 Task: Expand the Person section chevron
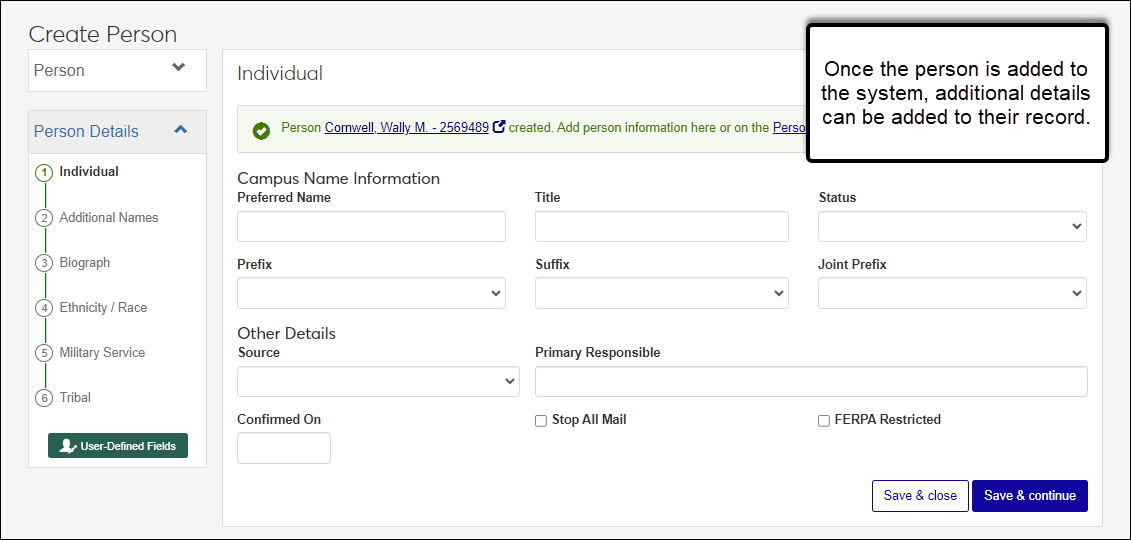coord(179,68)
